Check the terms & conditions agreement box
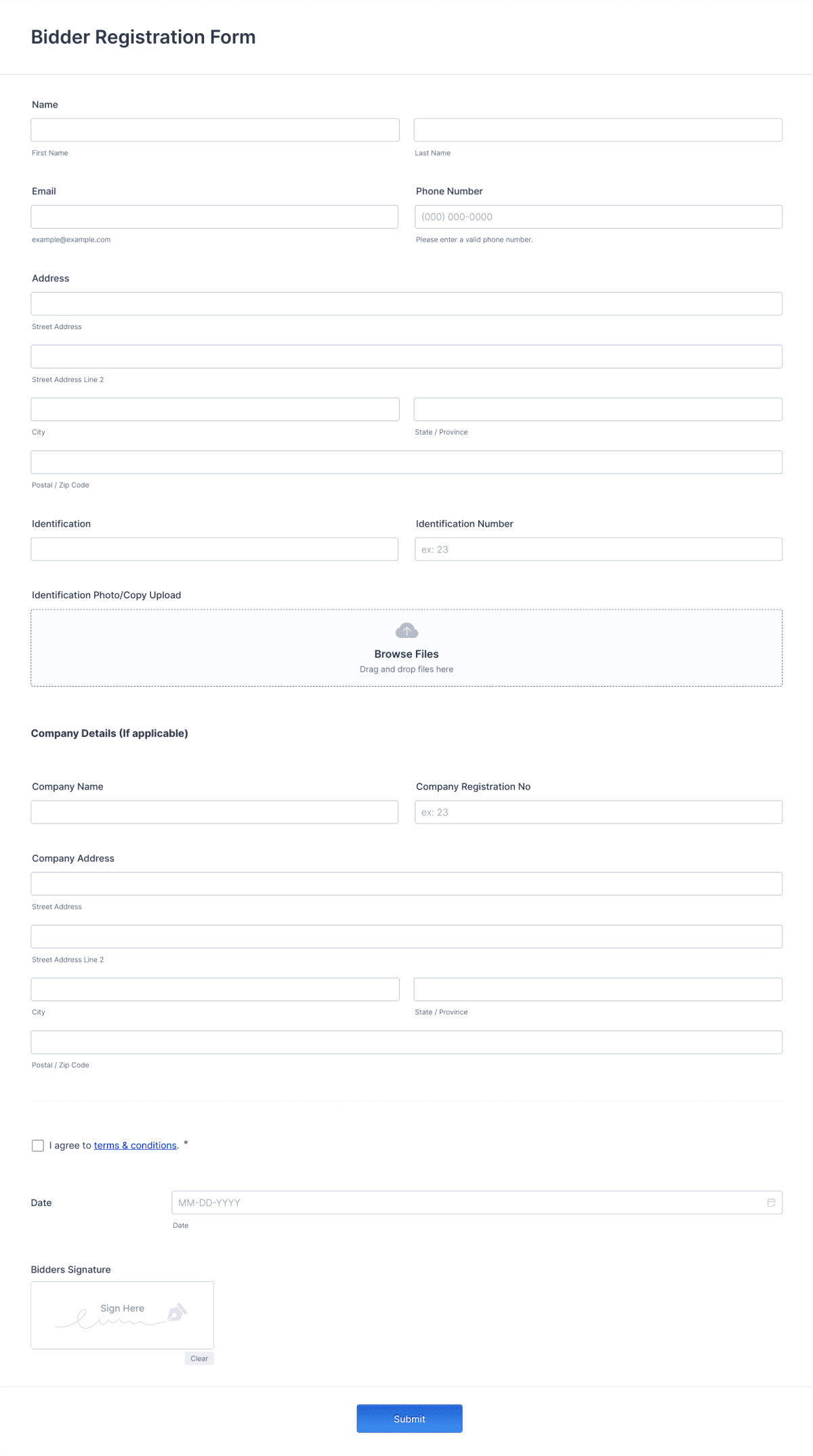The width and height of the screenshot is (813, 1456). point(37,1145)
